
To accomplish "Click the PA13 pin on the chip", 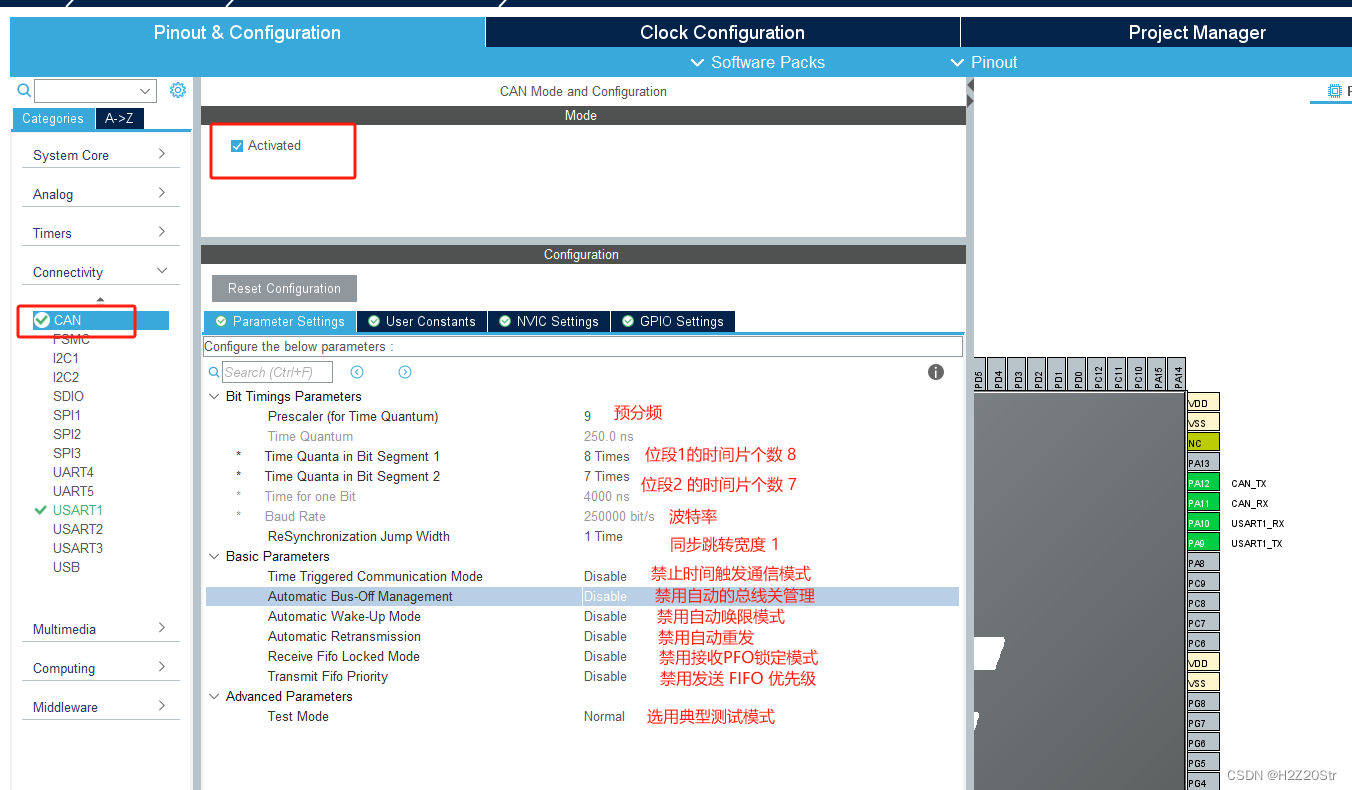I will (x=1203, y=463).
